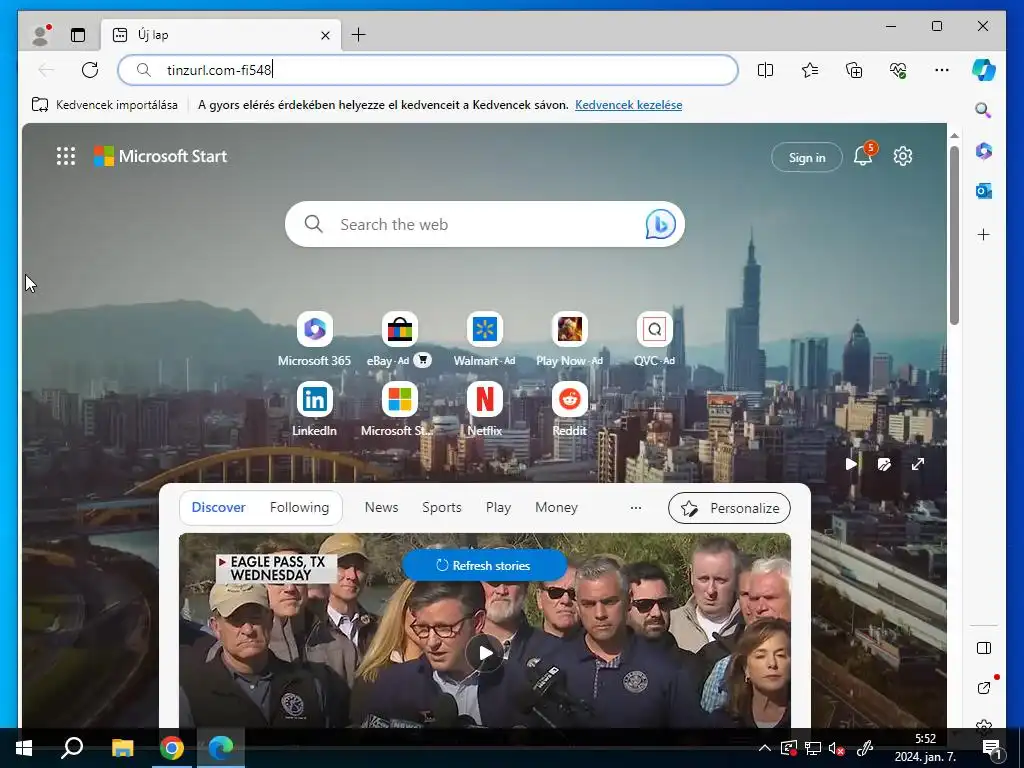Open the sidebar search icon
Screen dimensions: 1024x768
pyautogui.click(x=984, y=110)
